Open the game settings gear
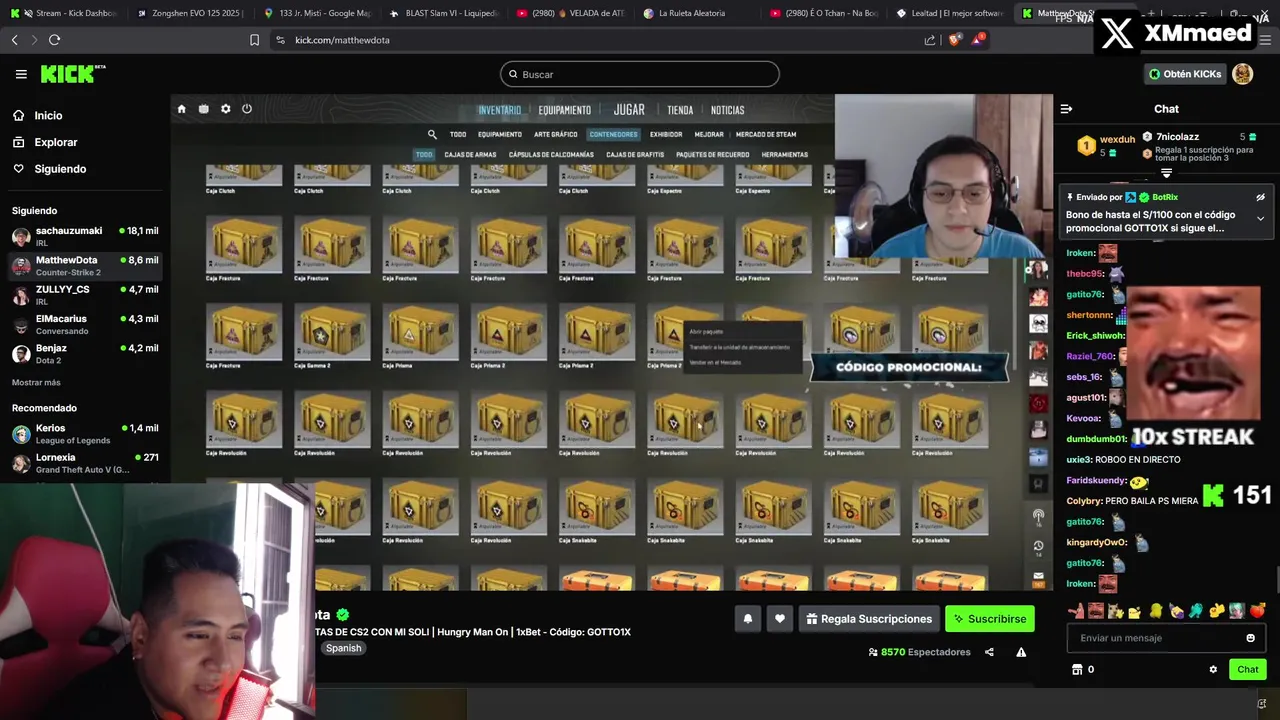This screenshot has height=720, width=1280. tap(225, 109)
